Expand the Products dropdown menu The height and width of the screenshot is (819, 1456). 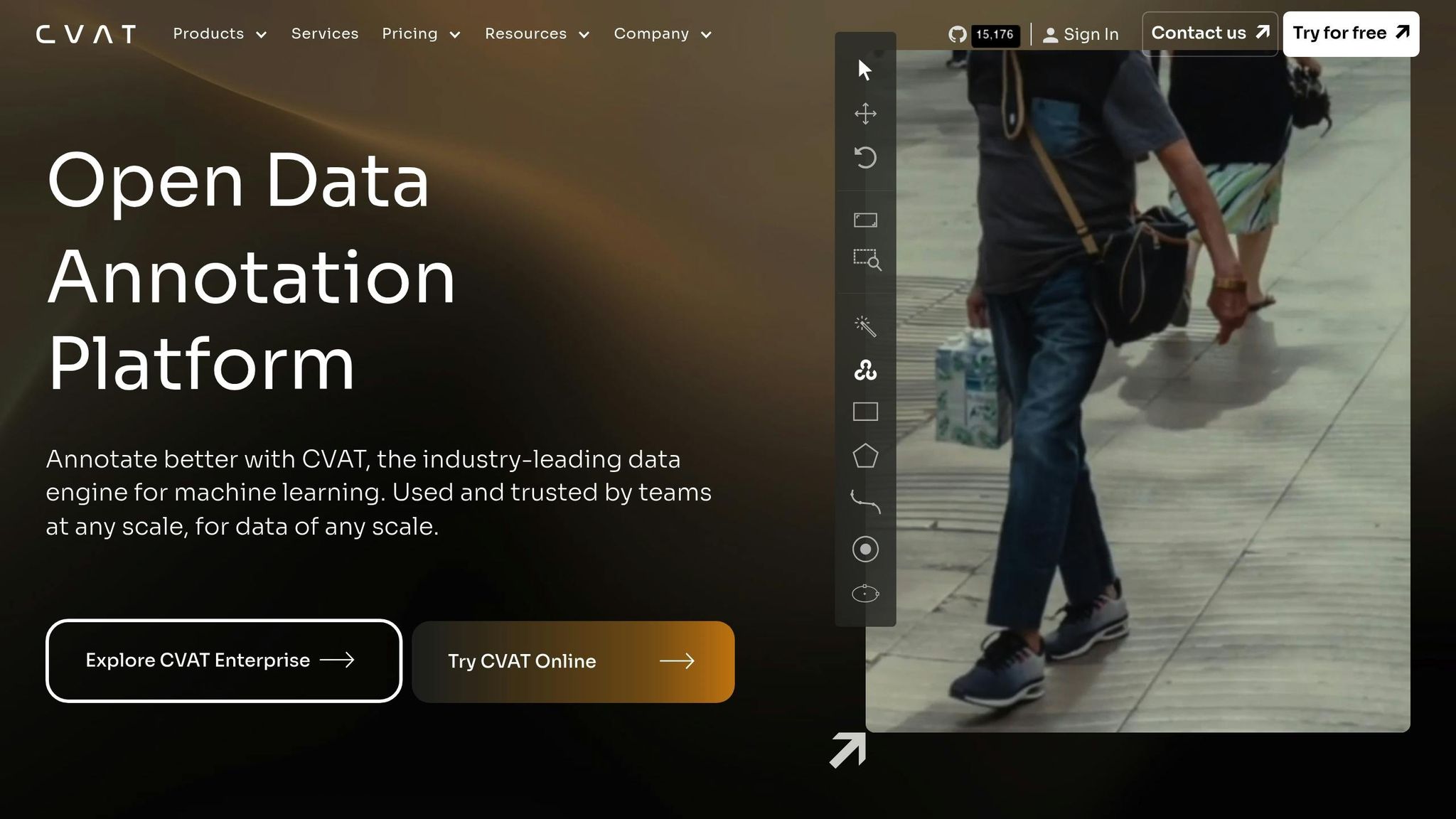pyautogui.click(x=220, y=34)
